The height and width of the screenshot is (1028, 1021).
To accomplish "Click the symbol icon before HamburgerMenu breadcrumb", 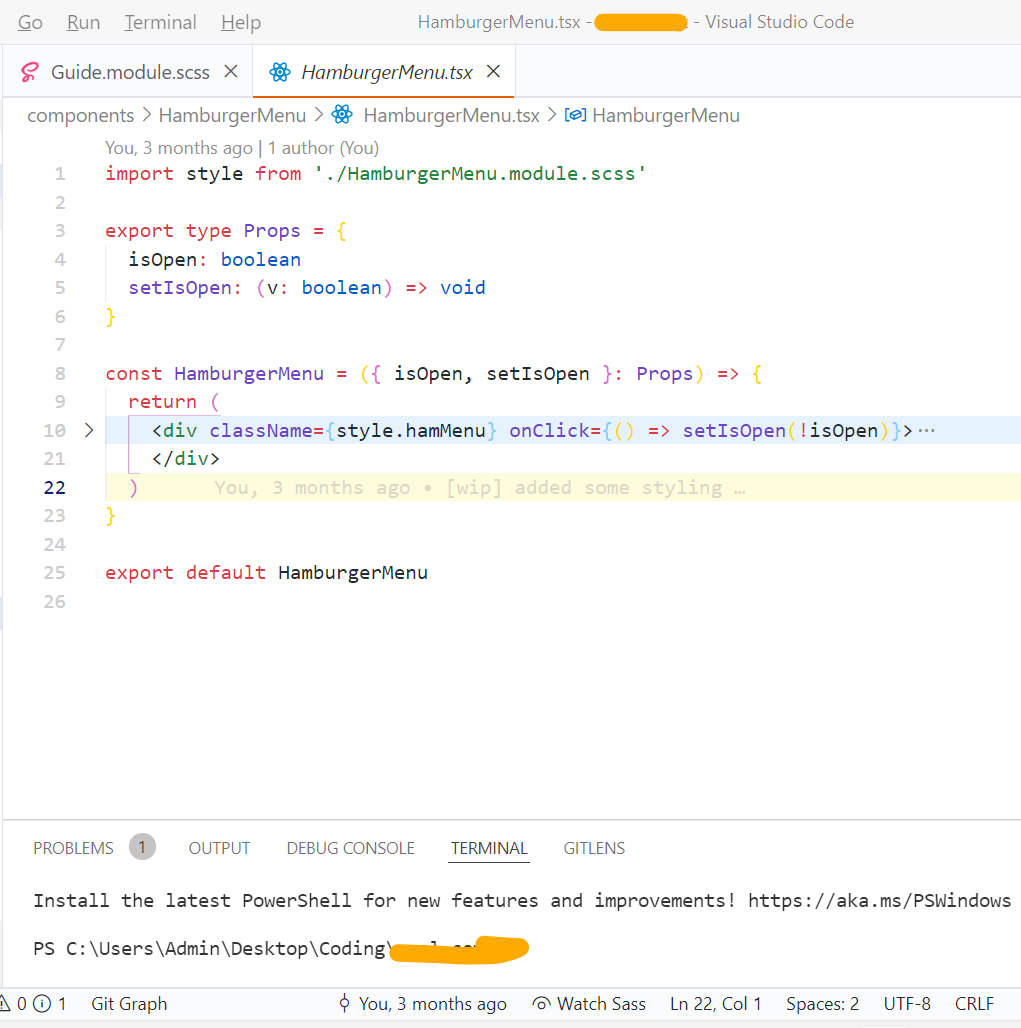I will (x=575, y=115).
